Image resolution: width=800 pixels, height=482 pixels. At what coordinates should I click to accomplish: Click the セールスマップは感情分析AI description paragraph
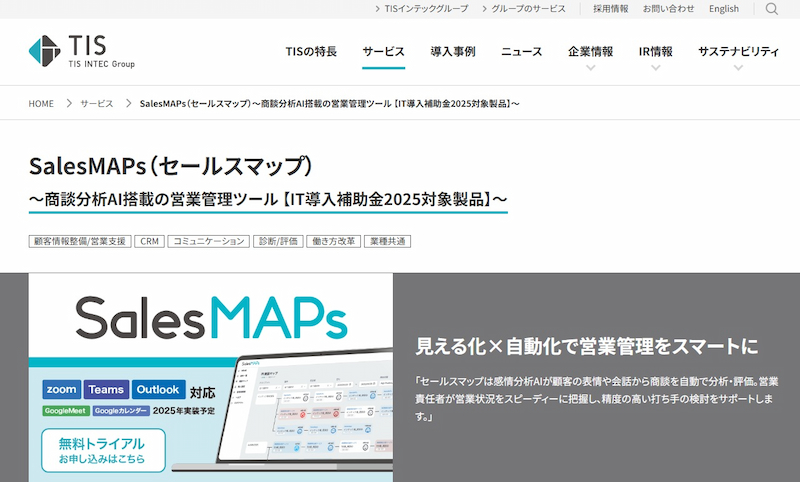click(x=596, y=399)
